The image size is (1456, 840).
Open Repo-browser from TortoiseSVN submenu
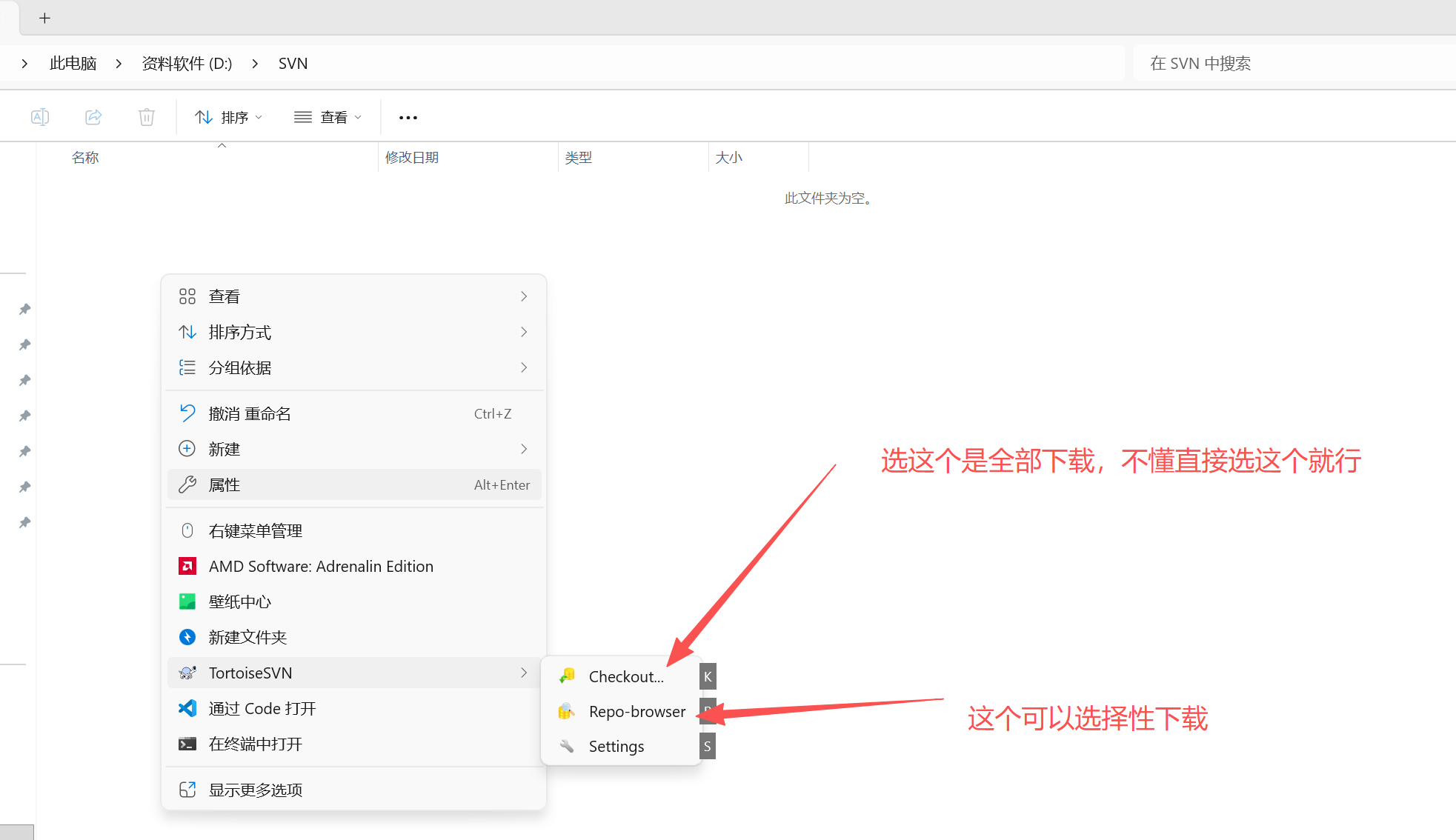pyautogui.click(x=636, y=711)
